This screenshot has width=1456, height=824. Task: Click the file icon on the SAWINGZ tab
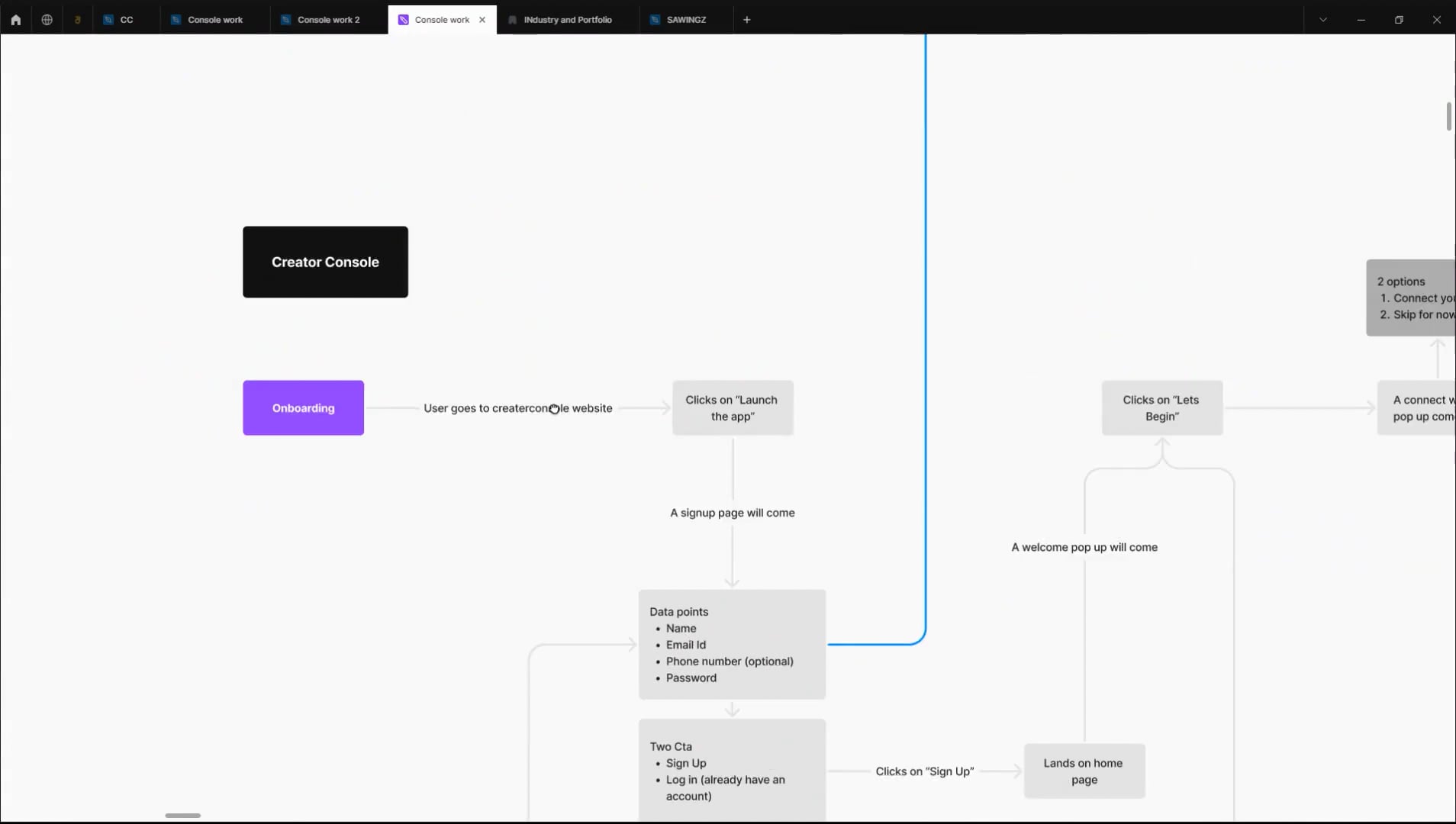pyautogui.click(x=654, y=19)
